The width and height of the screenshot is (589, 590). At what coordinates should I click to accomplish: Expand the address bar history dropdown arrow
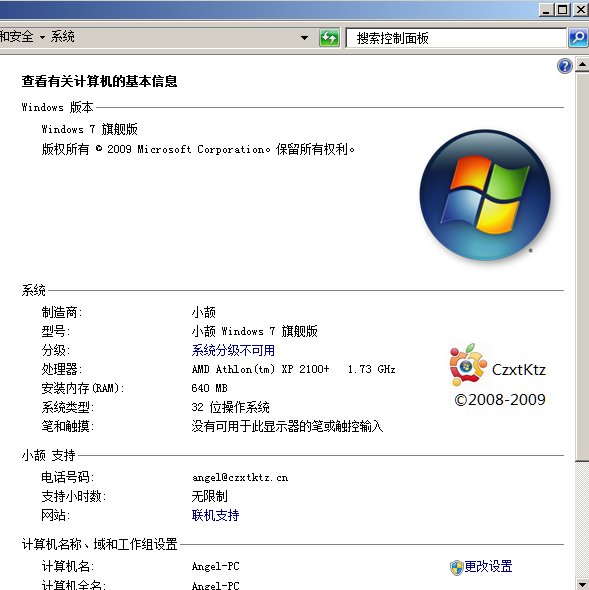(304, 38)
